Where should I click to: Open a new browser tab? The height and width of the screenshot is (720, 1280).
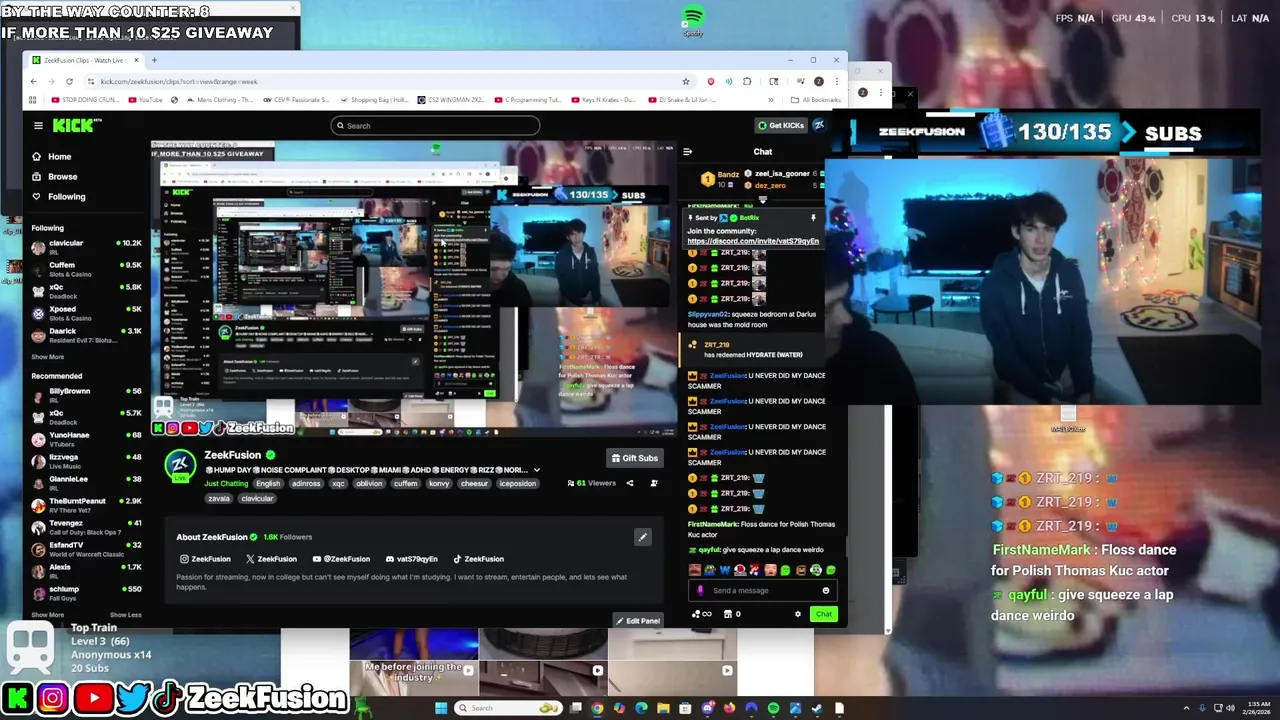click(x=154, y=60)
